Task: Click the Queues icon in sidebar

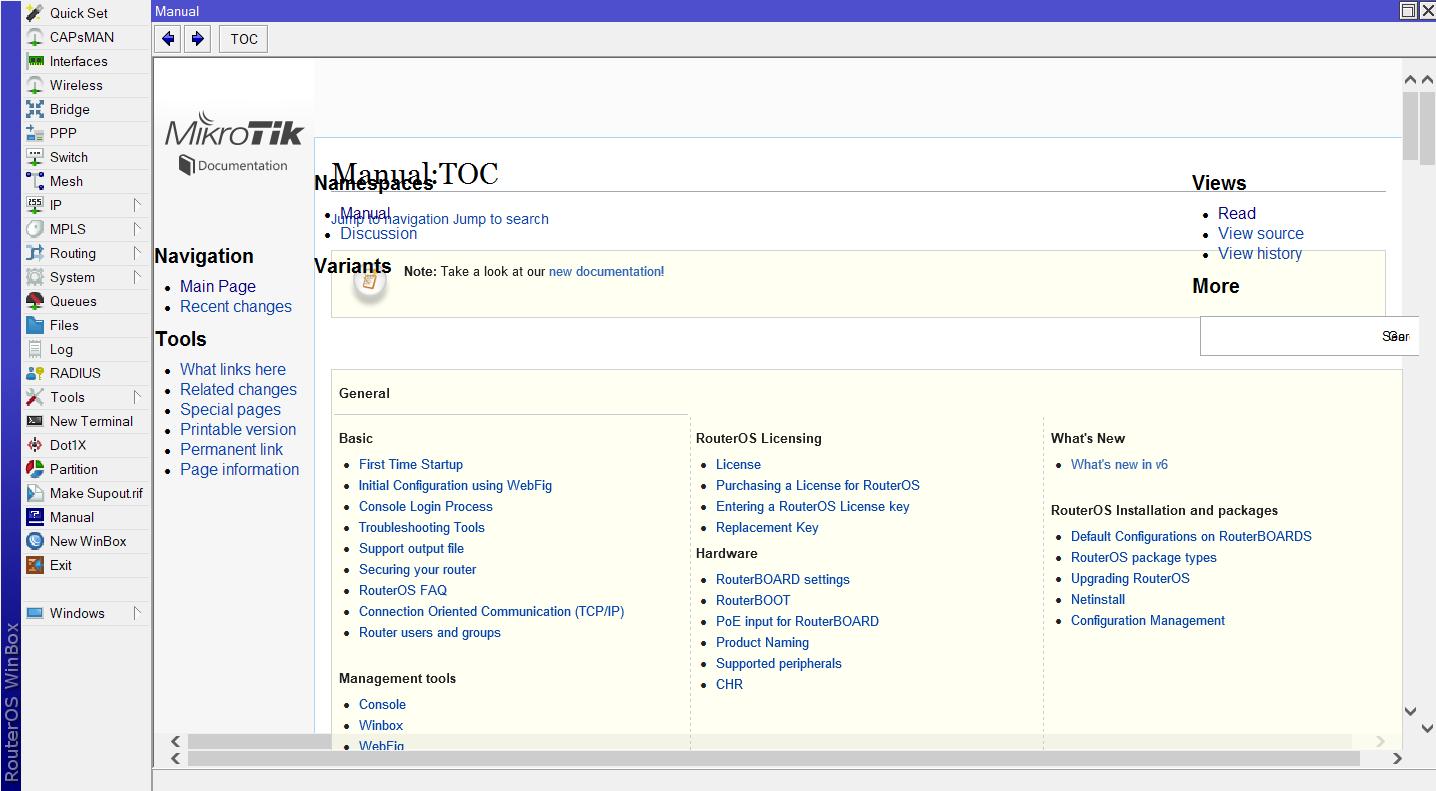Action: [35, 301]
